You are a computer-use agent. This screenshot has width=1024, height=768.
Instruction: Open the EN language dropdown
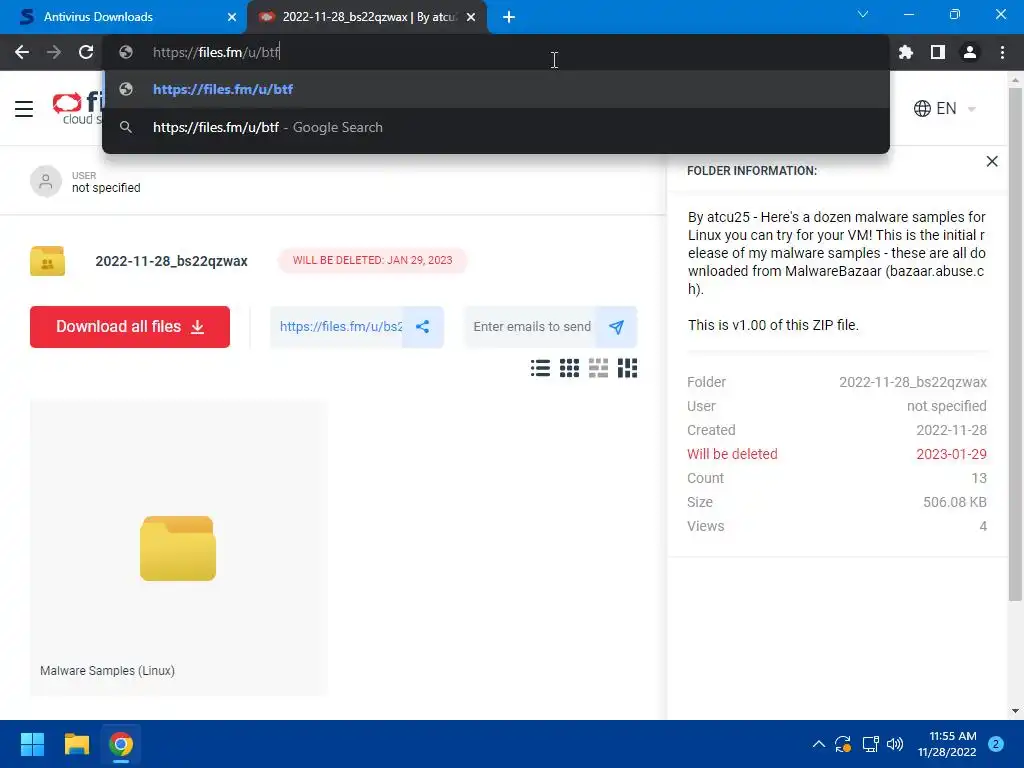(x=944, y=108)
